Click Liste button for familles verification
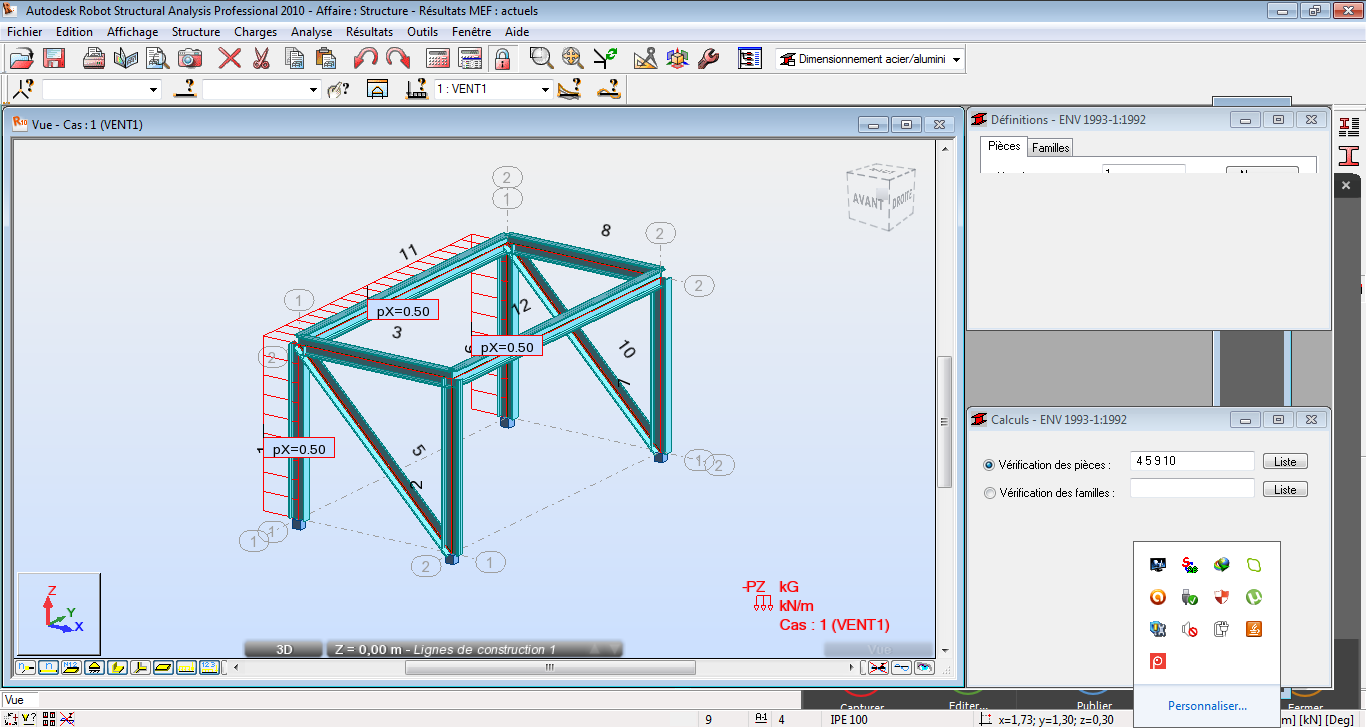 (x=1285, y=489)
